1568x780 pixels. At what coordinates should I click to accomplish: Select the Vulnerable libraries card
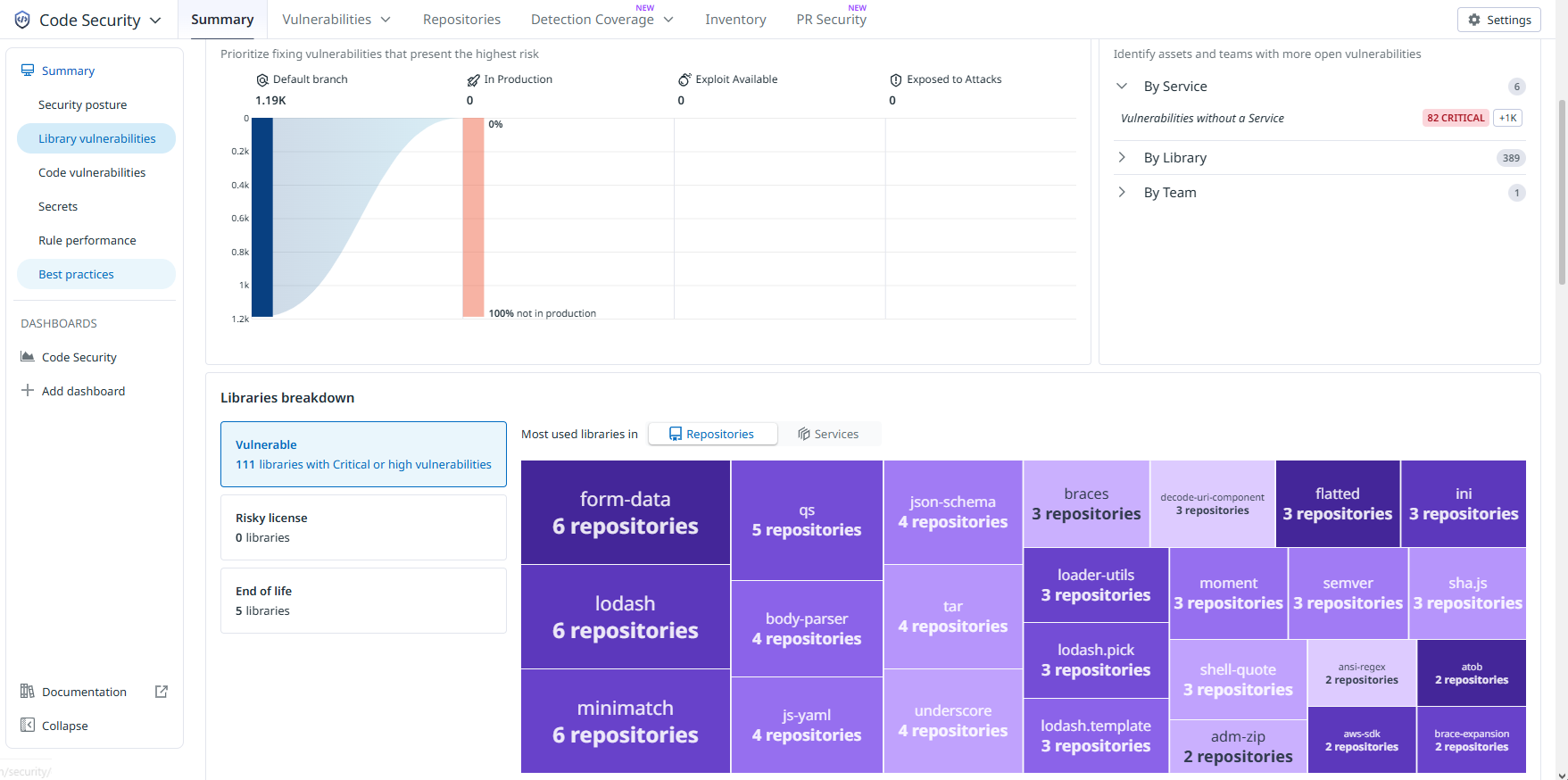[363, 454]
